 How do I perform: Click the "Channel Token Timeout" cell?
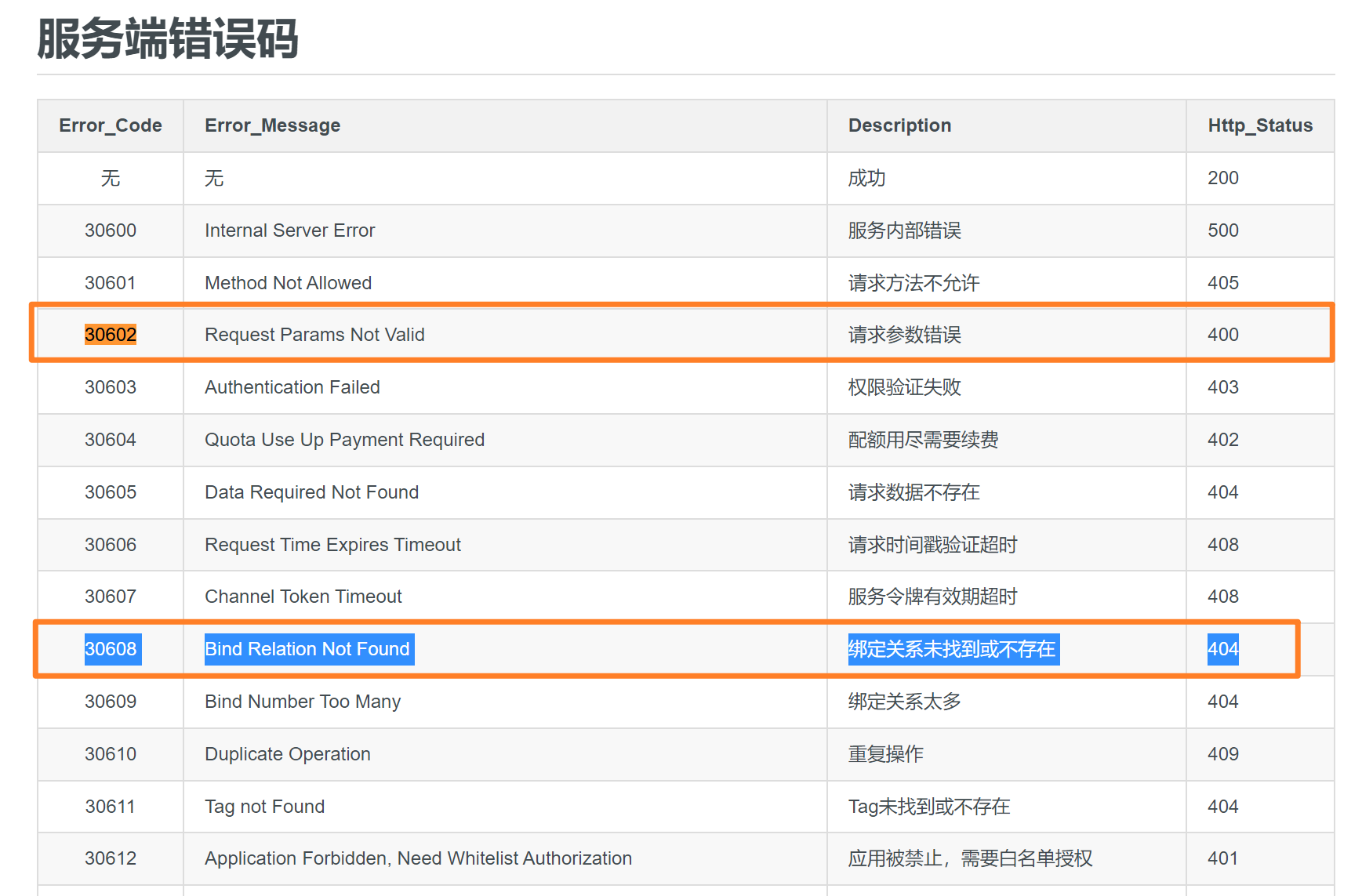click(303, 597)
